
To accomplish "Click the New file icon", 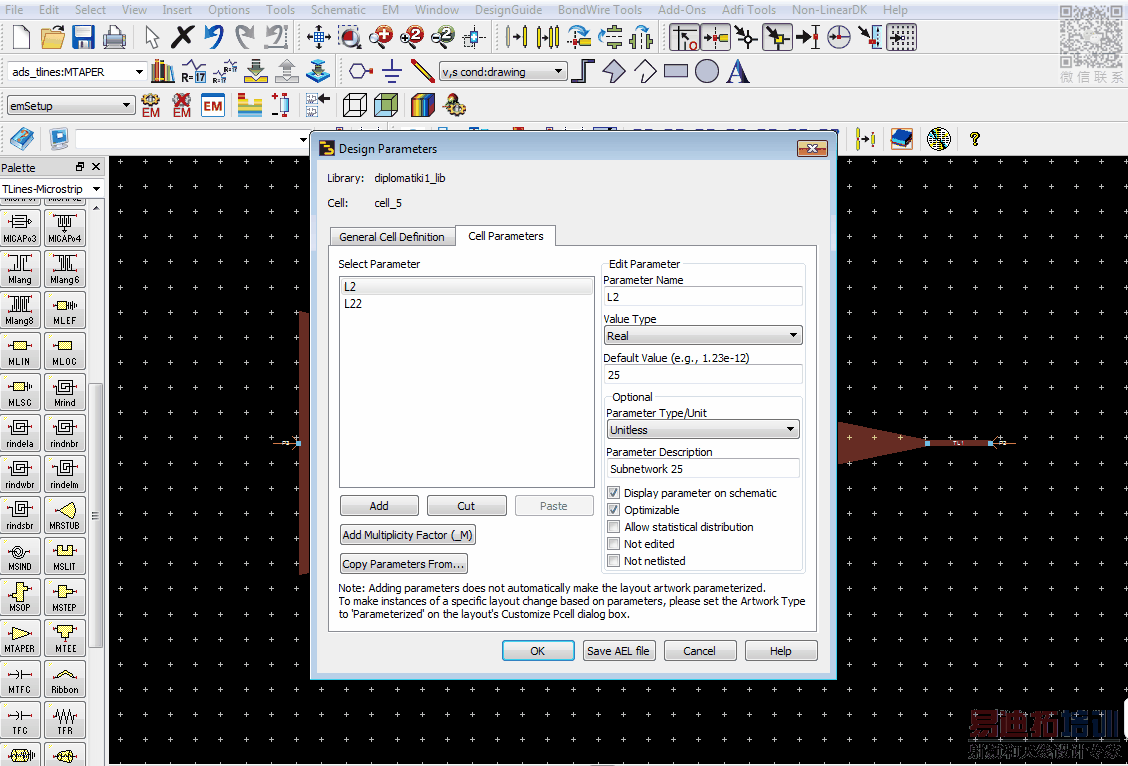I will click(21, 37).
